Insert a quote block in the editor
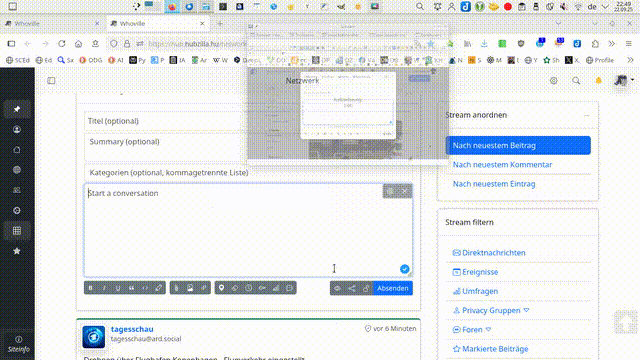Screen dimensions: 640x360 tap(131, 288)
